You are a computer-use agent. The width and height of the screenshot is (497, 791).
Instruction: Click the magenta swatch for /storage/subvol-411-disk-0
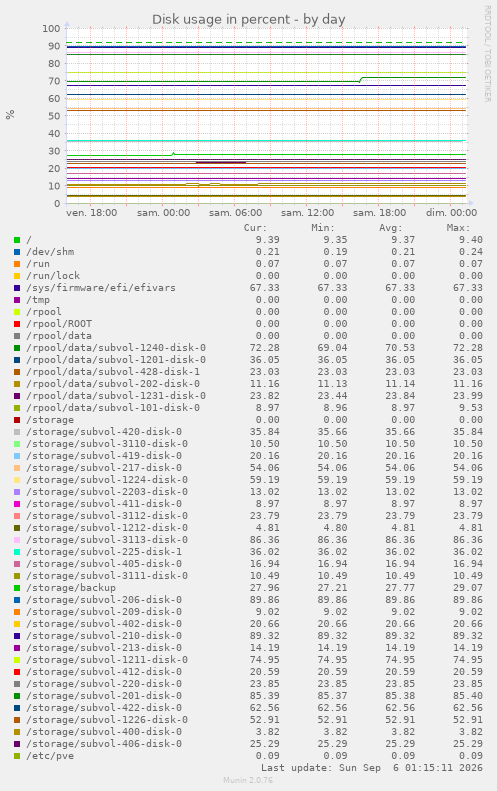click(x=17, y=504)
